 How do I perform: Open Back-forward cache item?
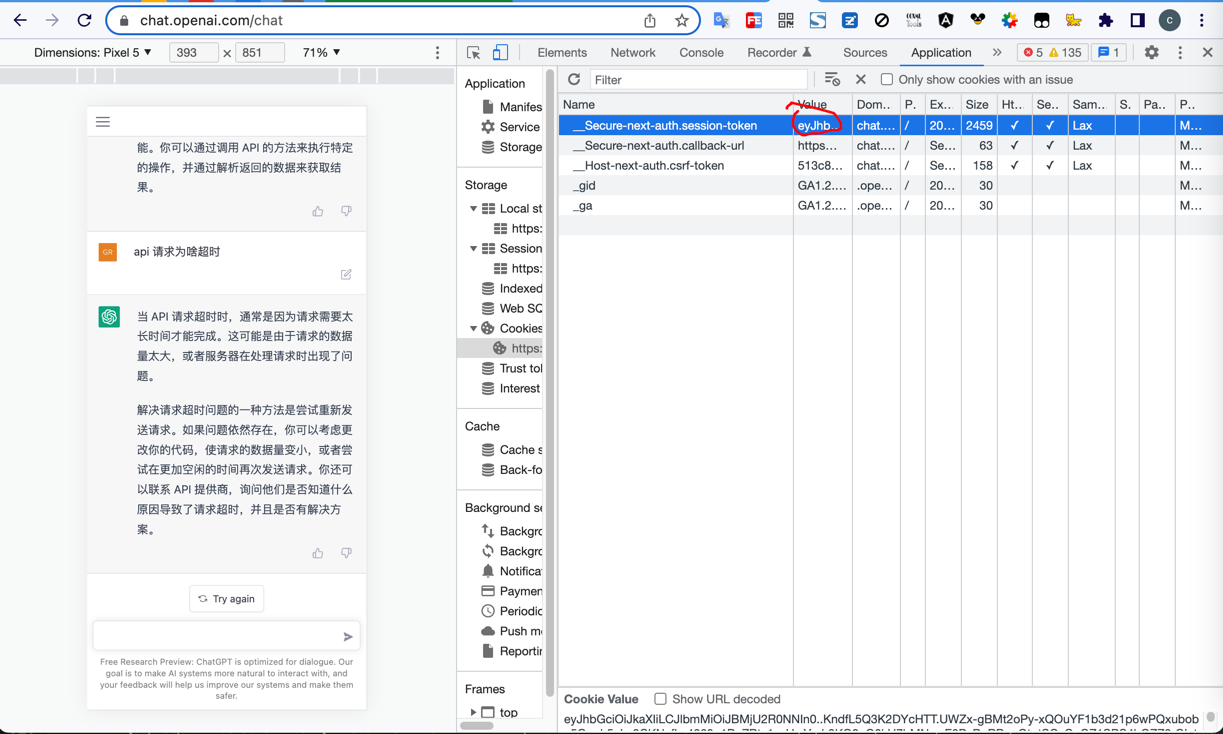point(511,470)
